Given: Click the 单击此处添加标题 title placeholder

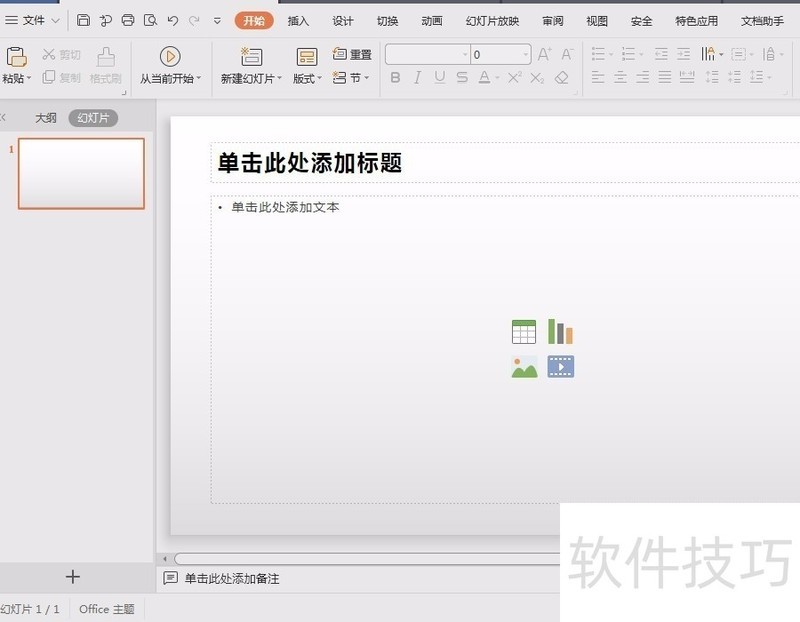Looking at the screenshot, I should pyautogui.click(x=505, y=163).
